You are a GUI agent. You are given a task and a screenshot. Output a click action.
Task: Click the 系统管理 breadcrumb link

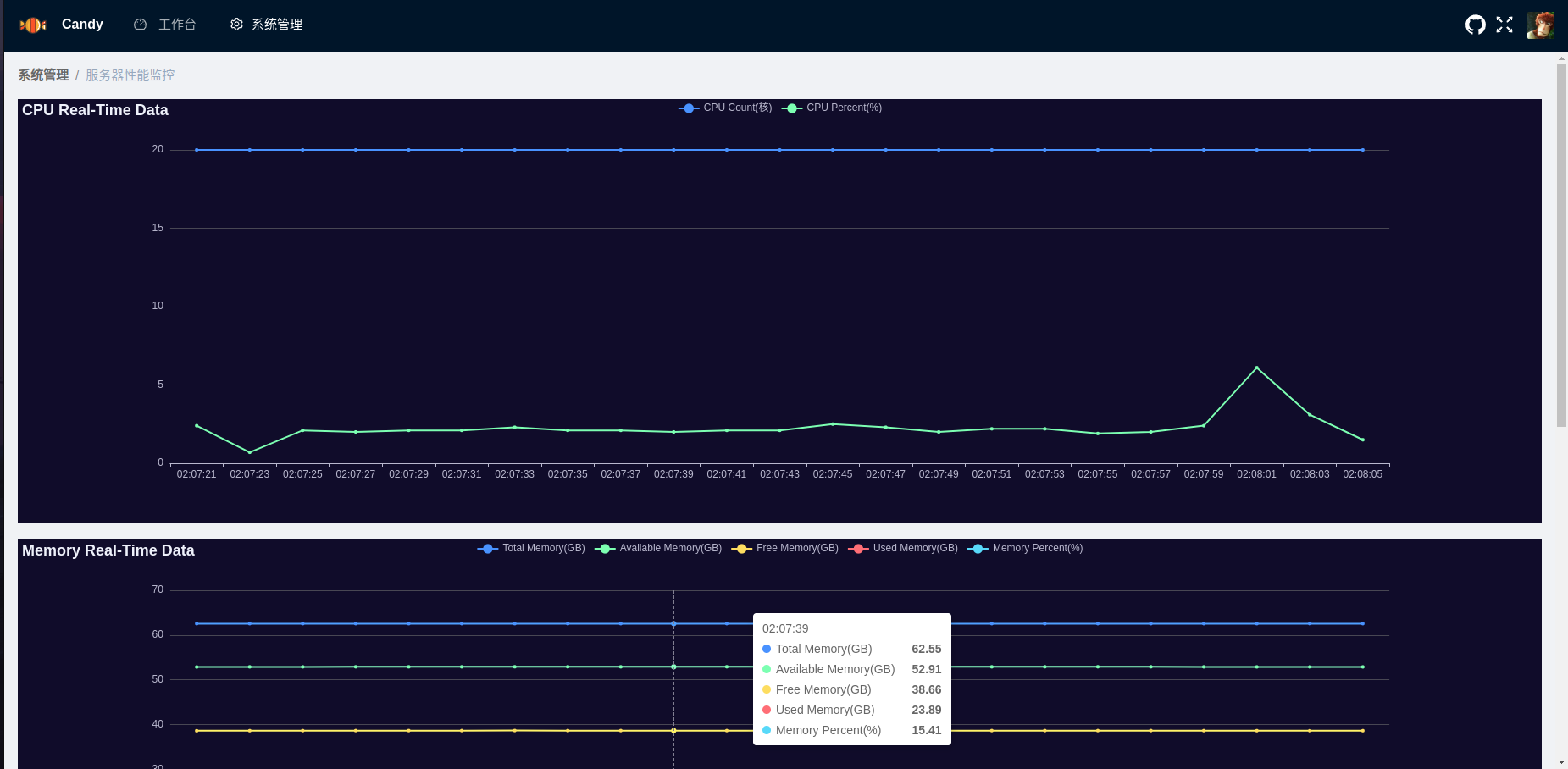pyautogui.click(x=43, y=75)
